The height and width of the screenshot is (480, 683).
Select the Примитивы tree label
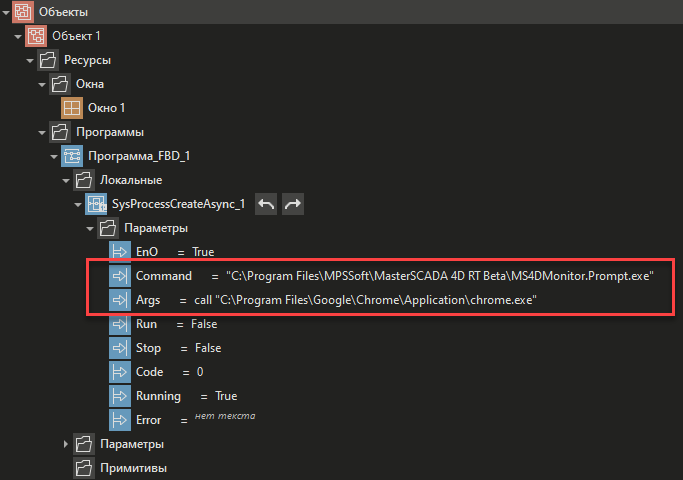[133, 468]
